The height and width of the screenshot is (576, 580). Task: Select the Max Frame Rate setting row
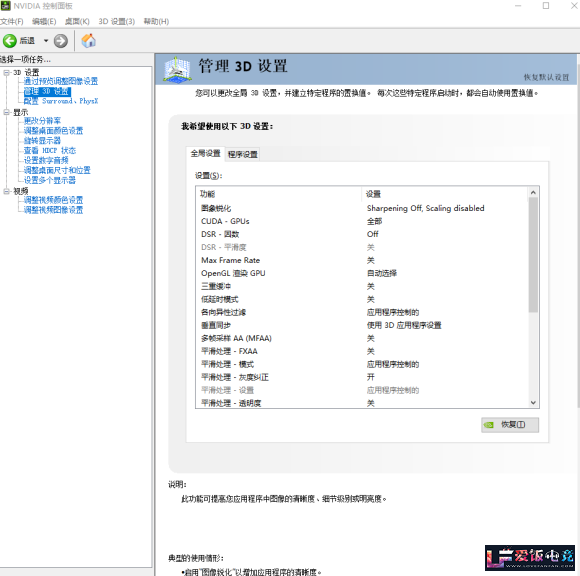[361, 260]
